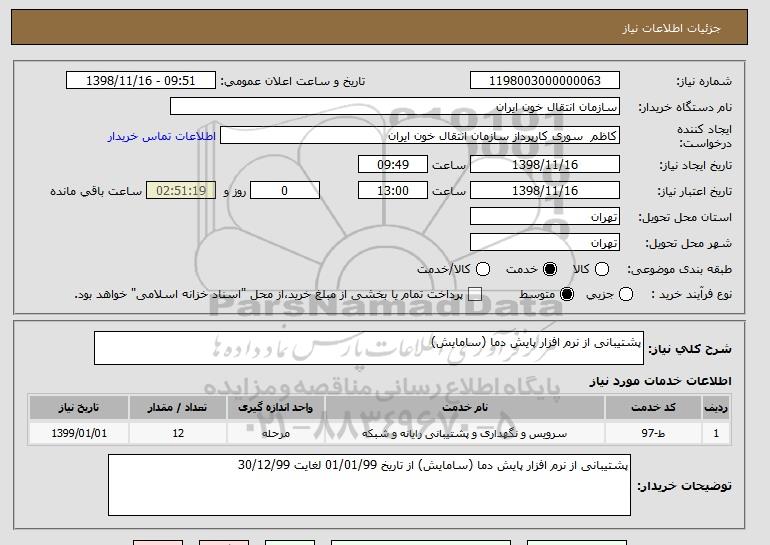Screen dimensions: 770x545
Task: Click the تعداد / مقدار column header
Action: click(x=177, y=408)
